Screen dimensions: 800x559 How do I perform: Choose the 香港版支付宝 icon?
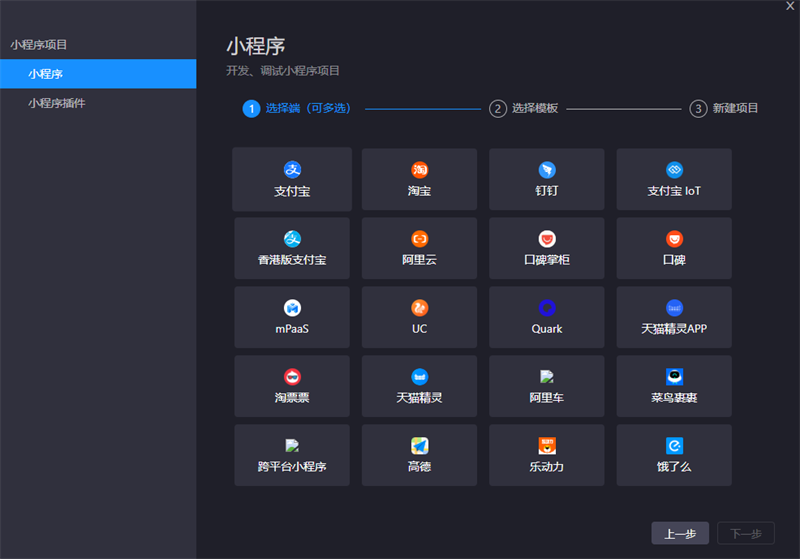click(292, 239)
